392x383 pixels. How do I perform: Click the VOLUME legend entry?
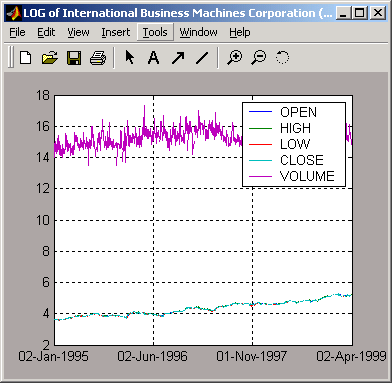point(307,176)
